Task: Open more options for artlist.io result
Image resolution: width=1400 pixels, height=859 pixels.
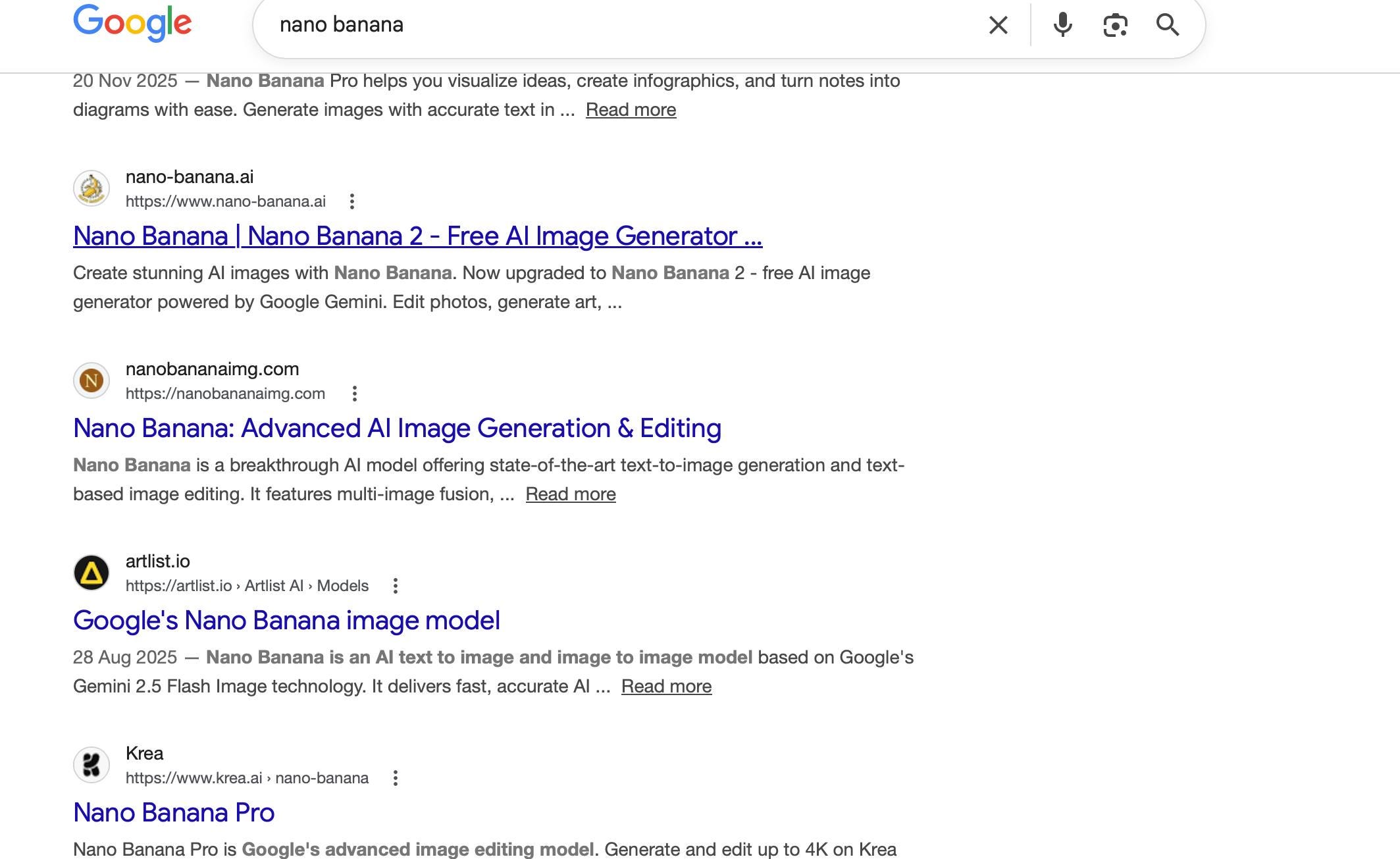Action: click(396, 586)
